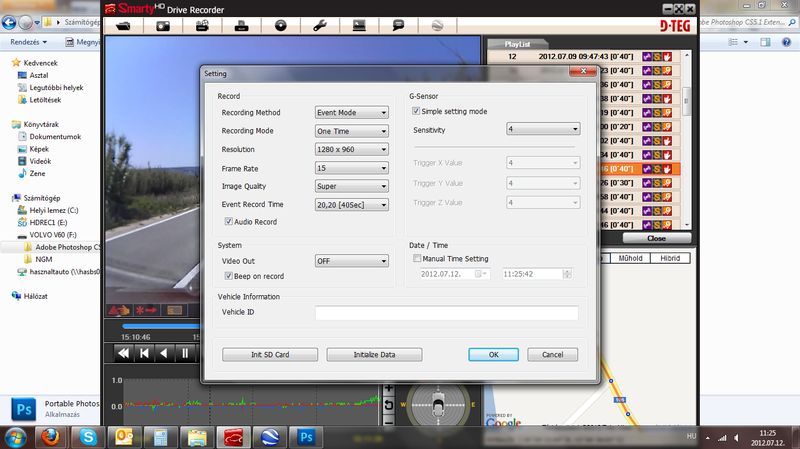Image resolution: width=800 pixels, height=449 pixels.
Task: Click the Init SD Card button
Action: [x=270, y=354]
